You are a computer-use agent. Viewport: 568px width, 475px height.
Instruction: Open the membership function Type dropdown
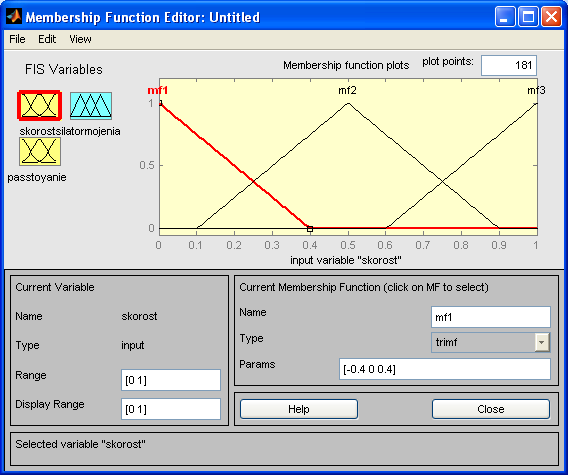click(x=490, y=342)
